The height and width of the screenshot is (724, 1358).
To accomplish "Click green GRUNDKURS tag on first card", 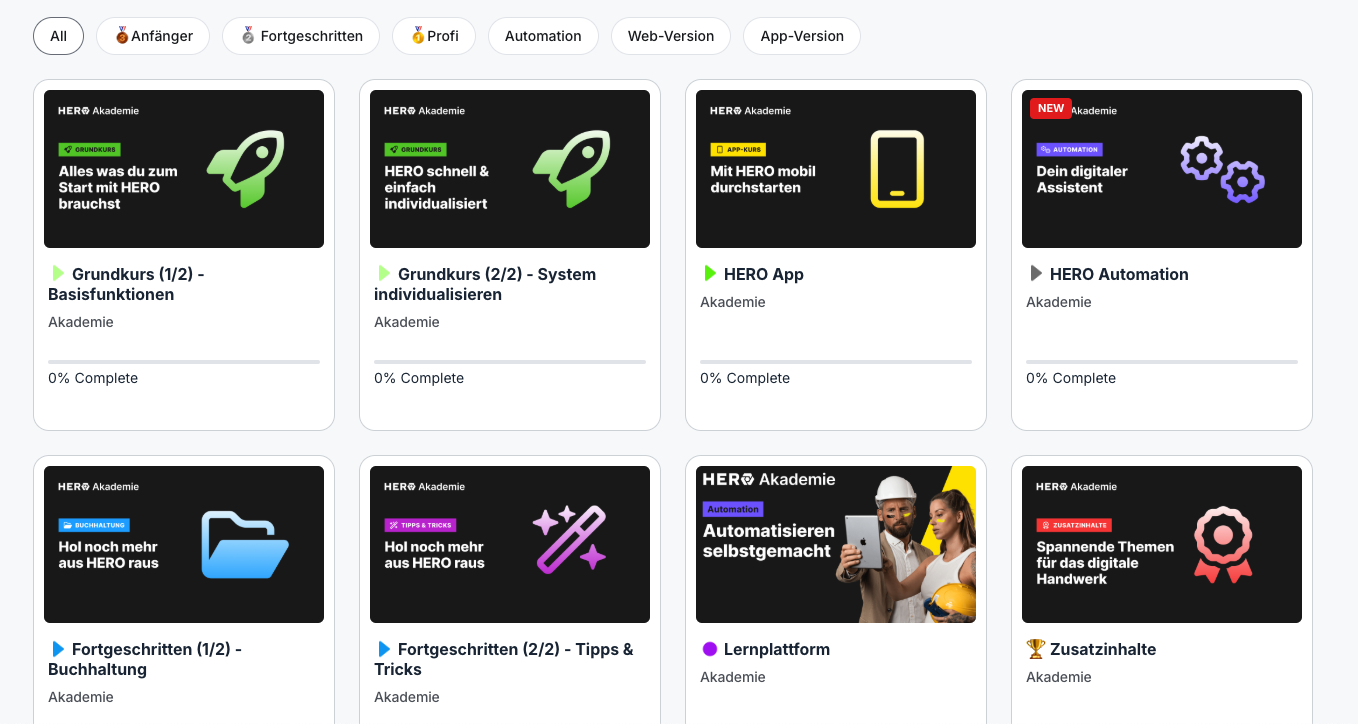I will click(89, 149).
